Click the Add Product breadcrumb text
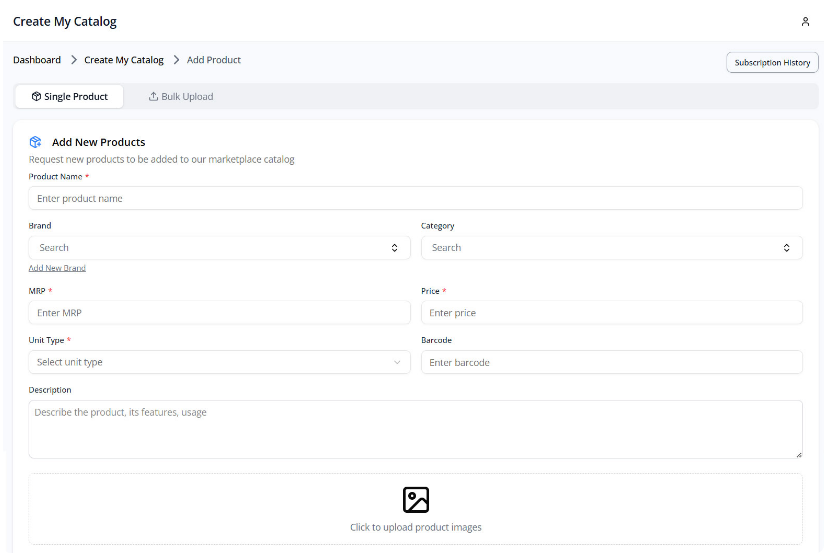Image resolution: width=828 pixels, height=560 pixels. tap(214, 60)
